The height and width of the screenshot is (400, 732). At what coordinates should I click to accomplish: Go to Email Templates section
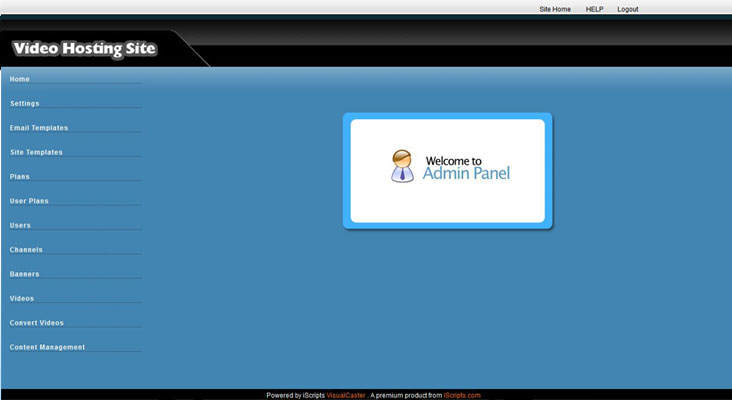39,128
